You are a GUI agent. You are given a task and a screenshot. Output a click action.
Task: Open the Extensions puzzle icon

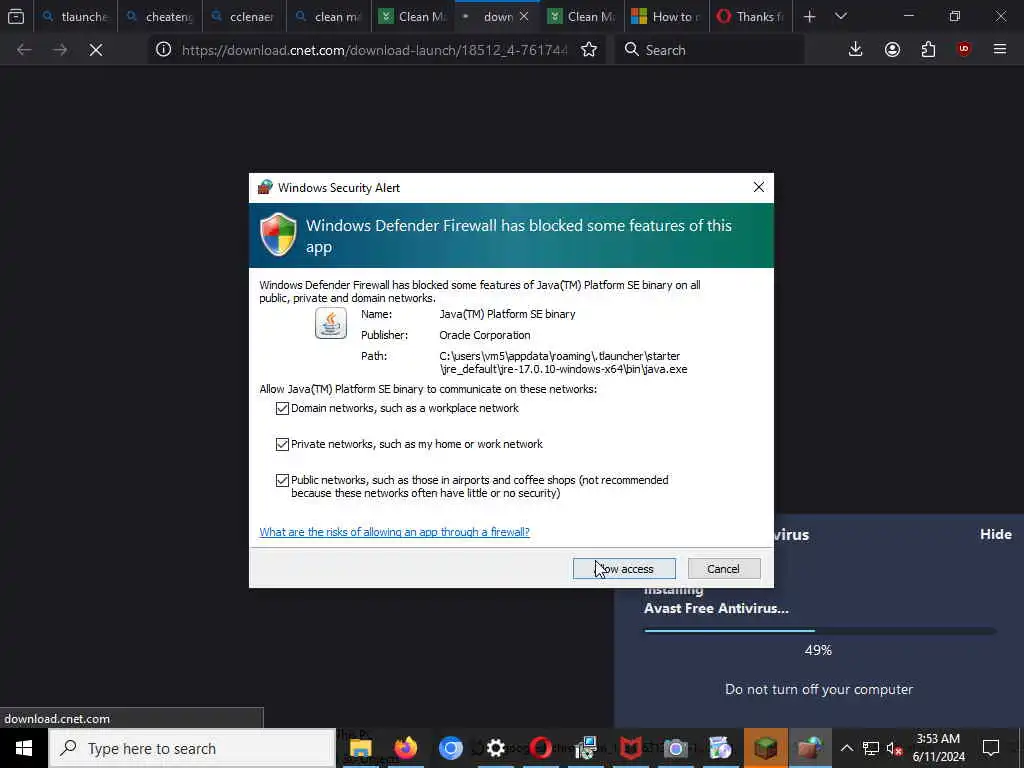[928, 50]
